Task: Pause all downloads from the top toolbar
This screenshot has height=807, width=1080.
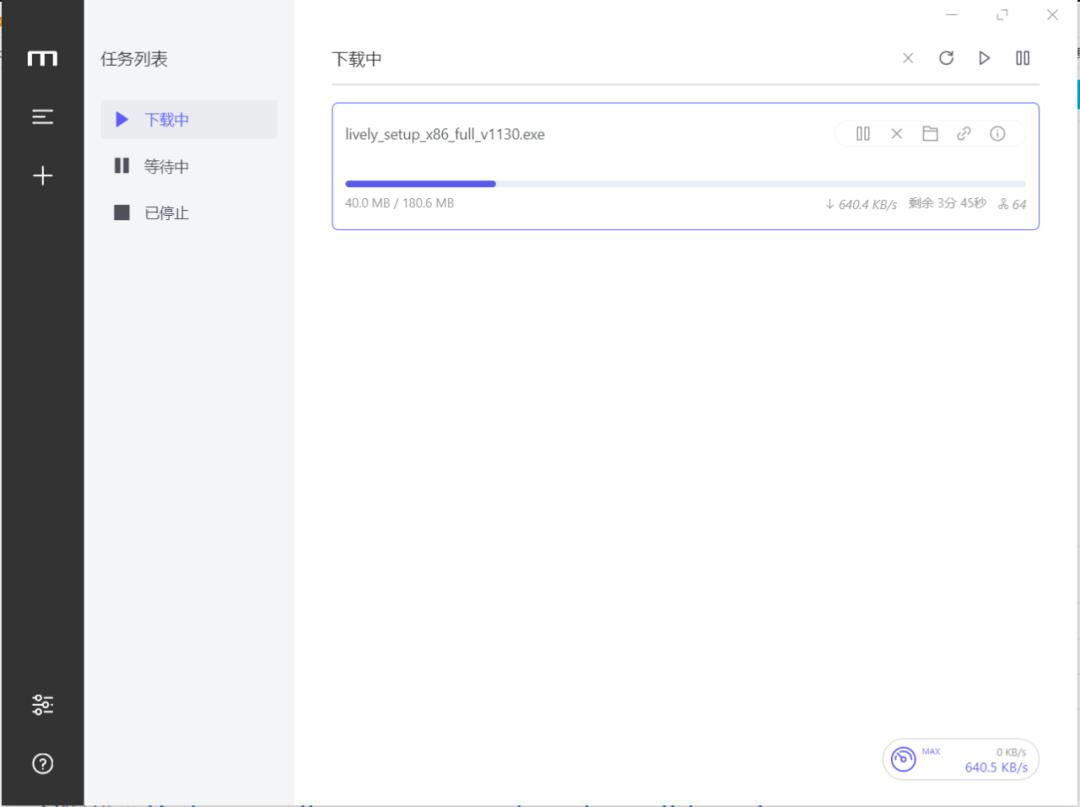Action: pos(1022,58)
